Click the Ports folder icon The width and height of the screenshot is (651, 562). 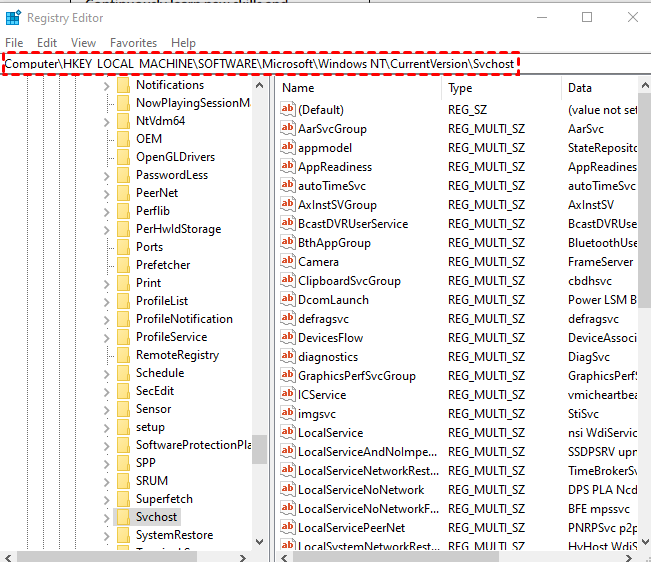123,247
